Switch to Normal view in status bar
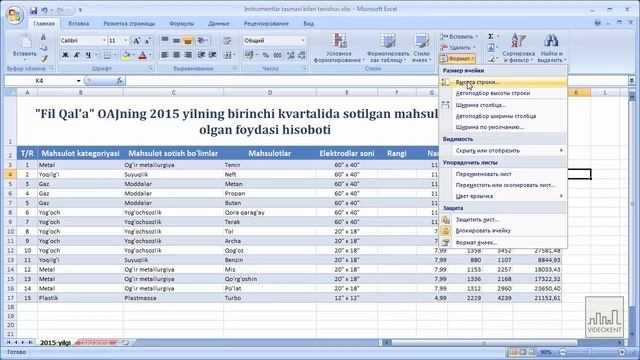This screenshot has width=640, height=360. pos(513,352)
